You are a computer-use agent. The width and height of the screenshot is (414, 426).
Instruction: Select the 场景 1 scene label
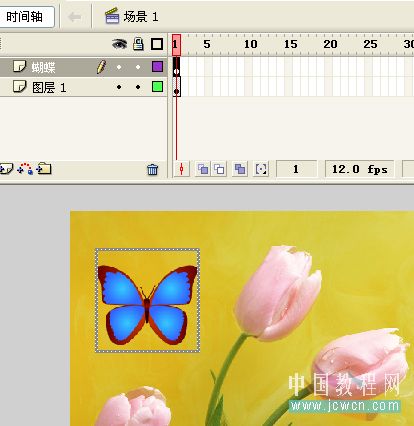pyautogui.click(x=141, y=17)
